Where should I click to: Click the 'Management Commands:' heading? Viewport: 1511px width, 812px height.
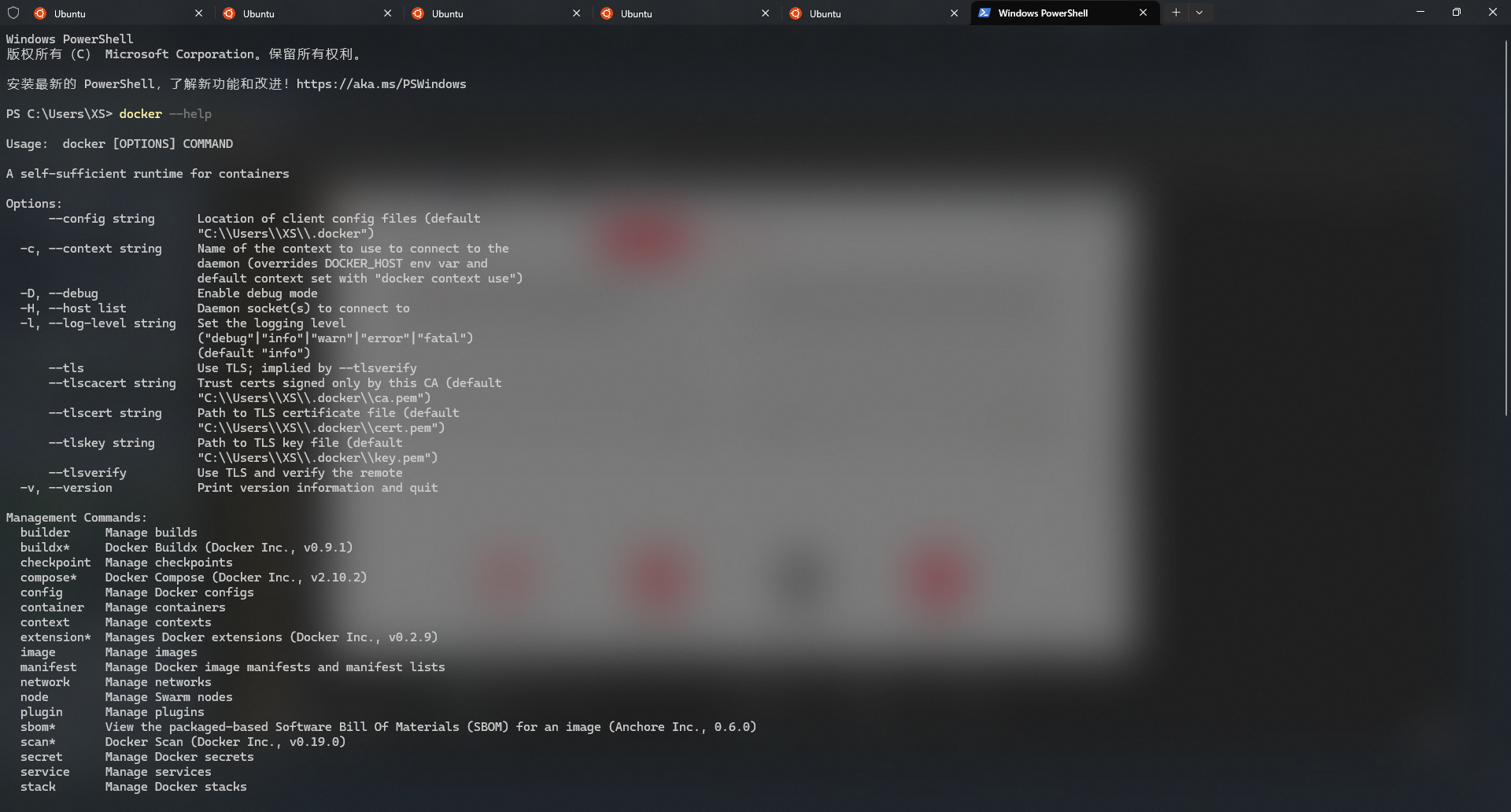point(76,517)
